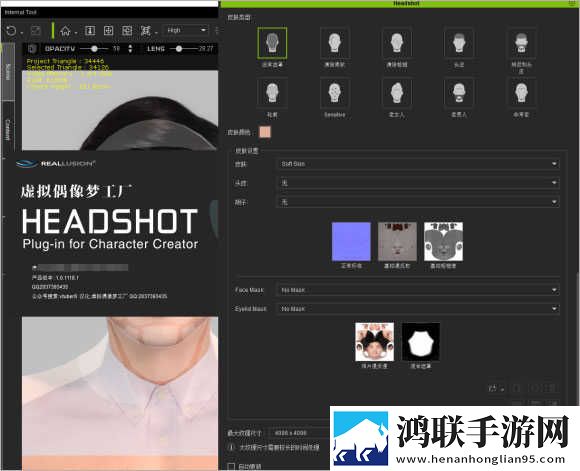Click the opacity value stepper arrows
The image size is (580, 471).
(130, 48)
